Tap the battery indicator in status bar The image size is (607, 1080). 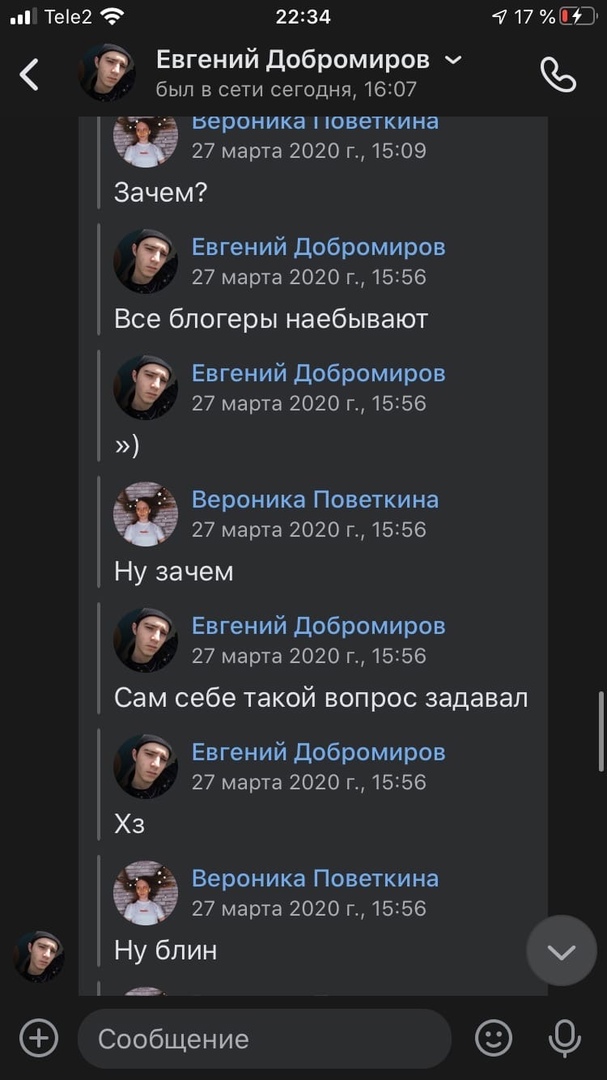click(577, 17)
